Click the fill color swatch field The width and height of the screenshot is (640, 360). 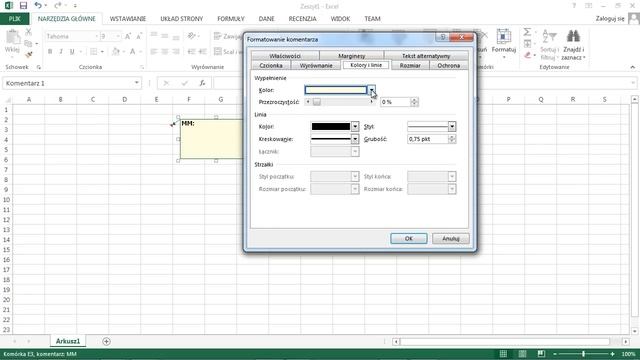[336, 90]
